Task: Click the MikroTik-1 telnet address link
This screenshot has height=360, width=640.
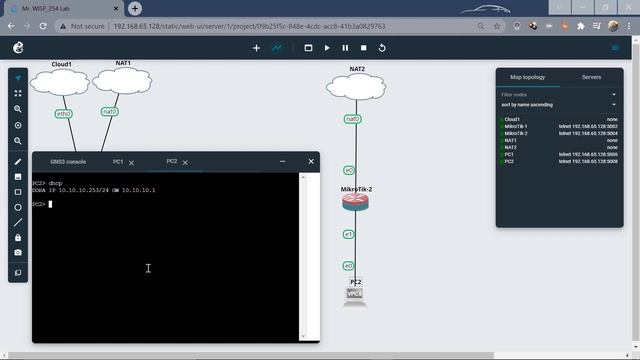Action: click(x=588, y=127)
